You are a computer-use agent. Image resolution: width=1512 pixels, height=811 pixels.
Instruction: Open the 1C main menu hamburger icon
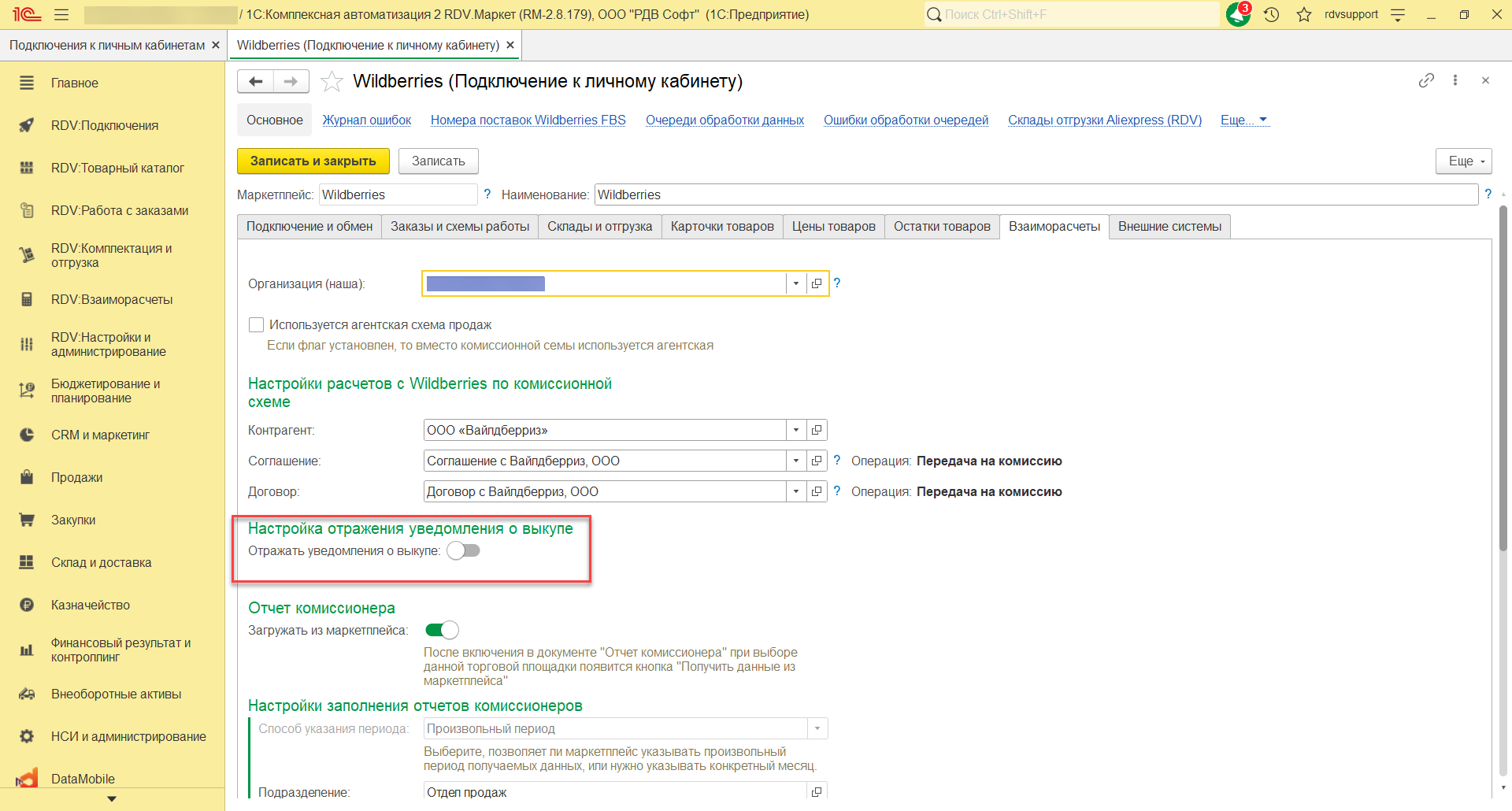coord(61,14)
